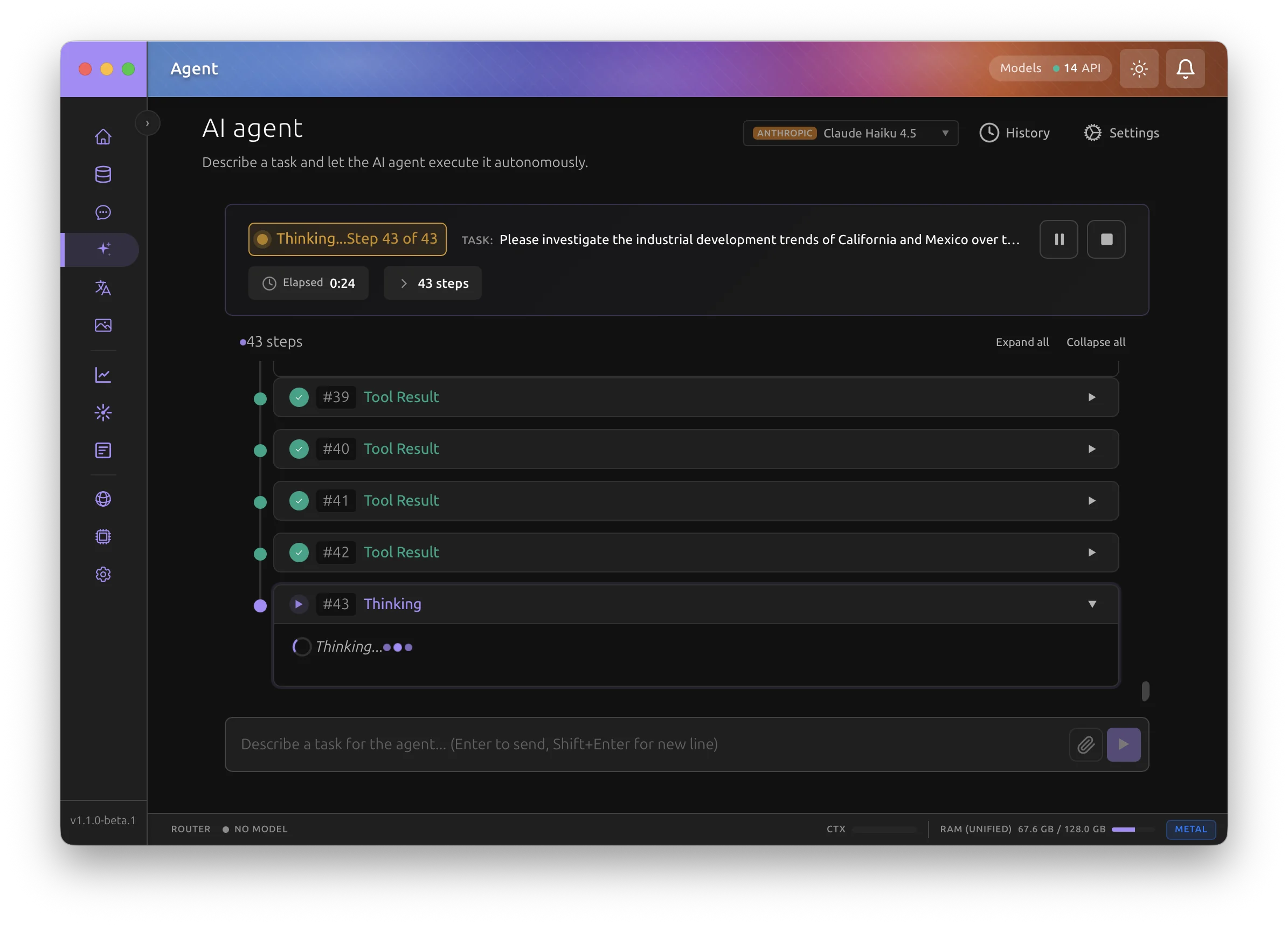This screenshot has width=1288, height=925.
Task: Open the chat bubble sidebar icon
Action: pos(103,212)
